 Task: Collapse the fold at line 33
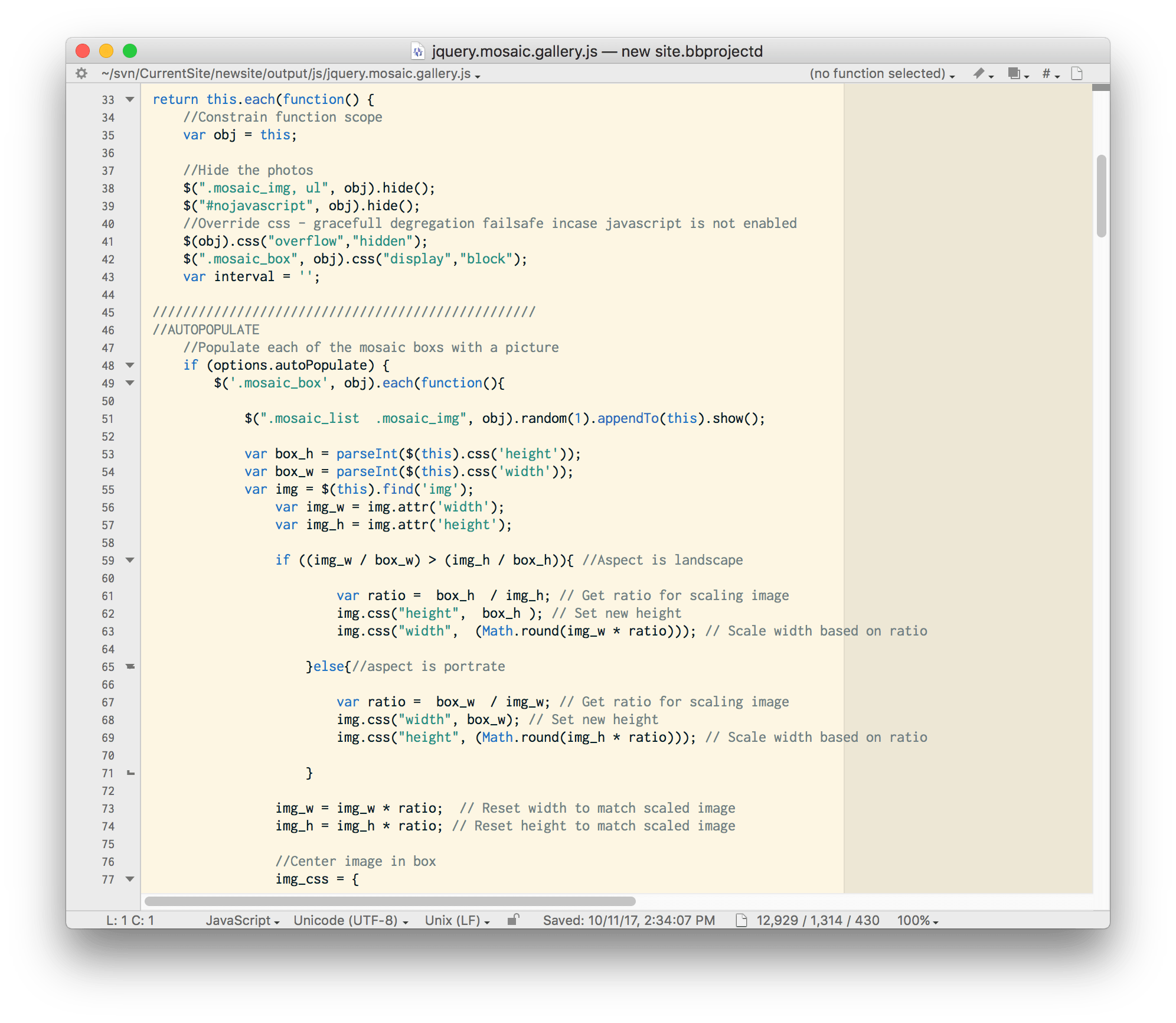(x=130, y=99)
